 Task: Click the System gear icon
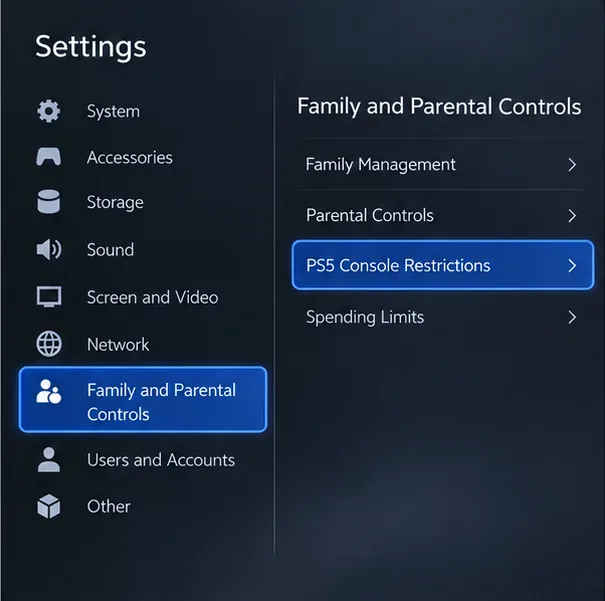[49, 111]
